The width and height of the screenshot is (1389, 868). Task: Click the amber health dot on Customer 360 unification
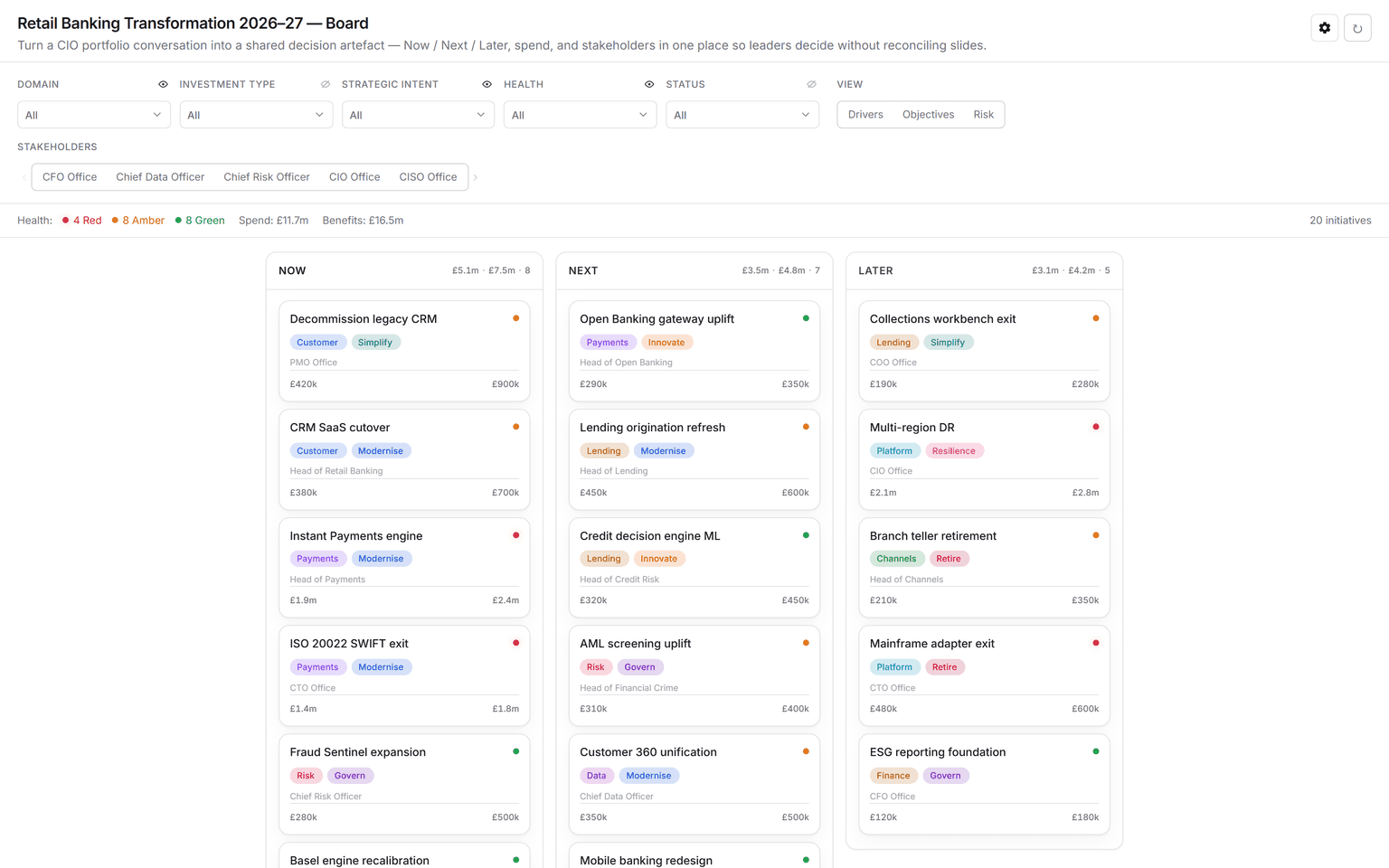tap(806, 751)
